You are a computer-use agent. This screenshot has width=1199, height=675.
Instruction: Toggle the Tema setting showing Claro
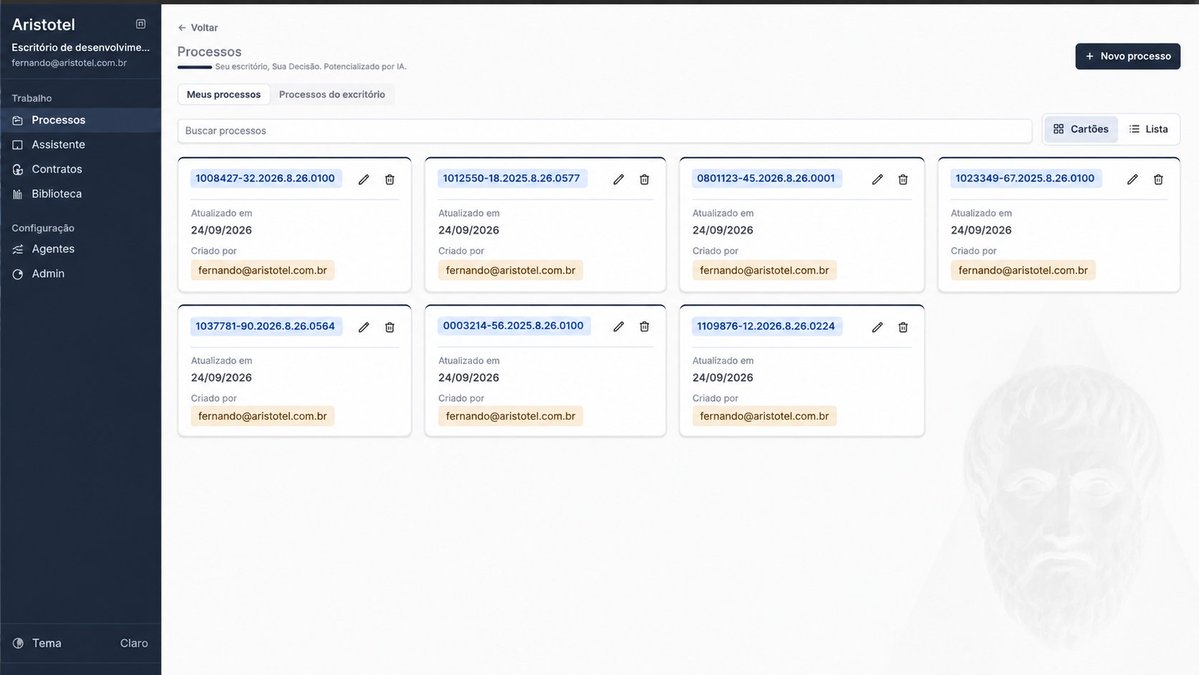pyautogui.click(x=80, y=643)
